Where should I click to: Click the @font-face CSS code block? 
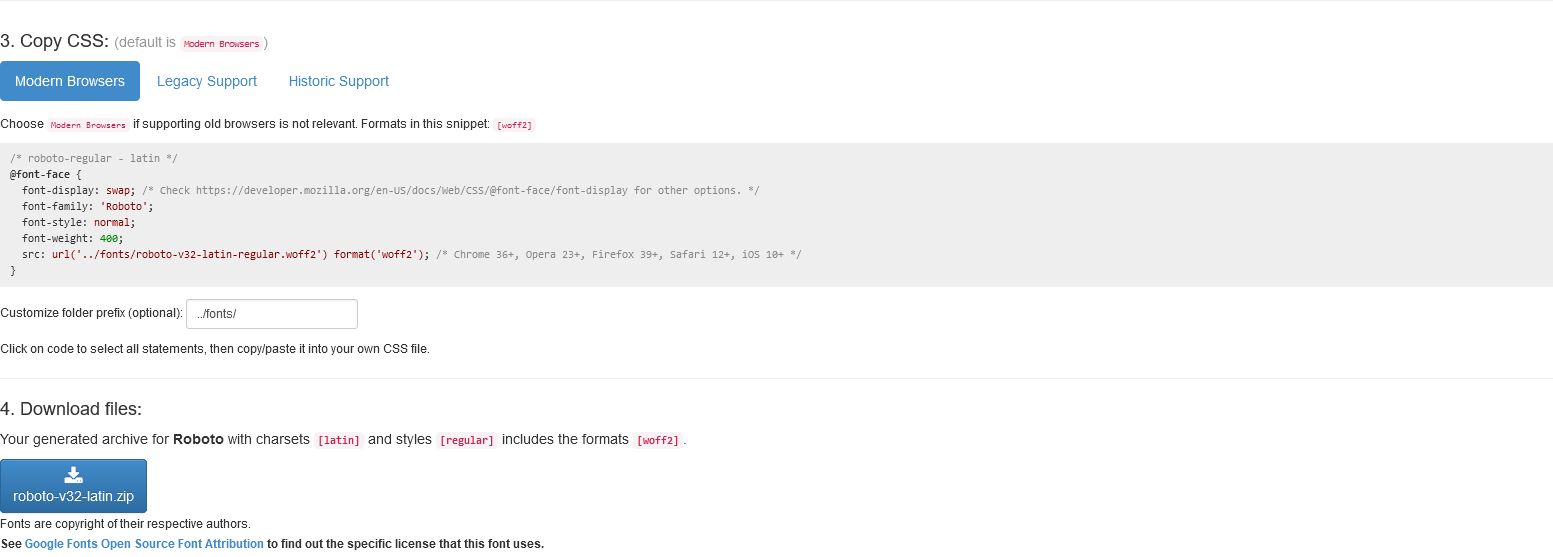[x=776, y=215]
